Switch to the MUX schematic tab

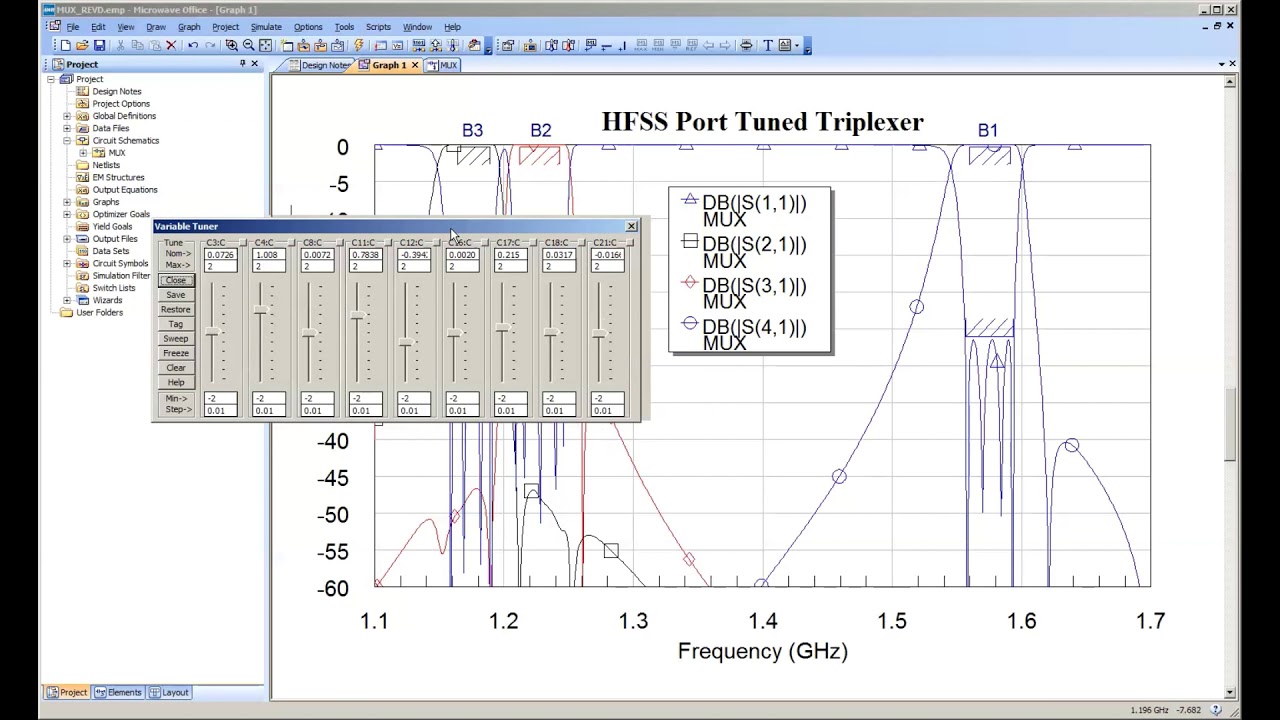[x=442, y=65]
